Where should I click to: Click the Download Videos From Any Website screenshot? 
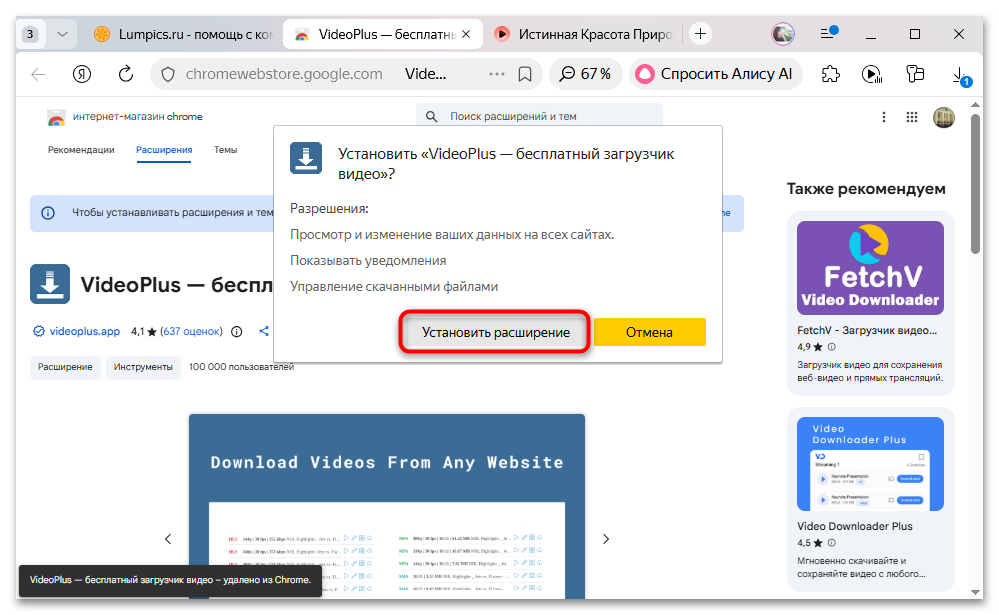pyautogui.click(x=387, y=506)
